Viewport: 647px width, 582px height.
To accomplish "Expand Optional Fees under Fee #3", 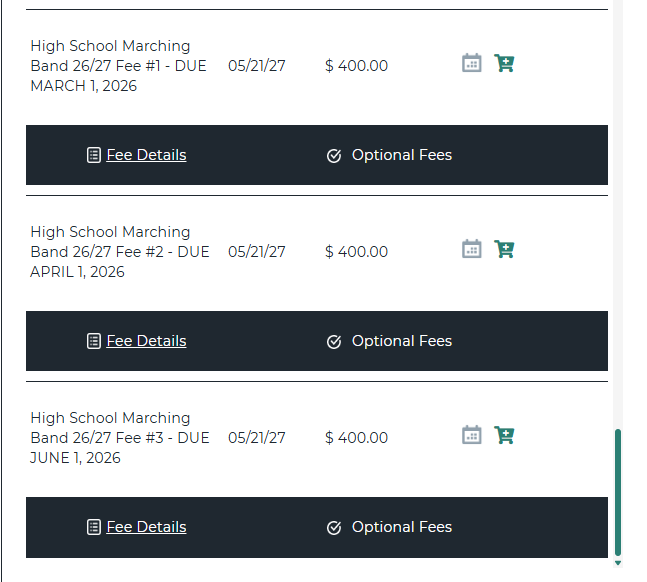I will click(401, 527).
